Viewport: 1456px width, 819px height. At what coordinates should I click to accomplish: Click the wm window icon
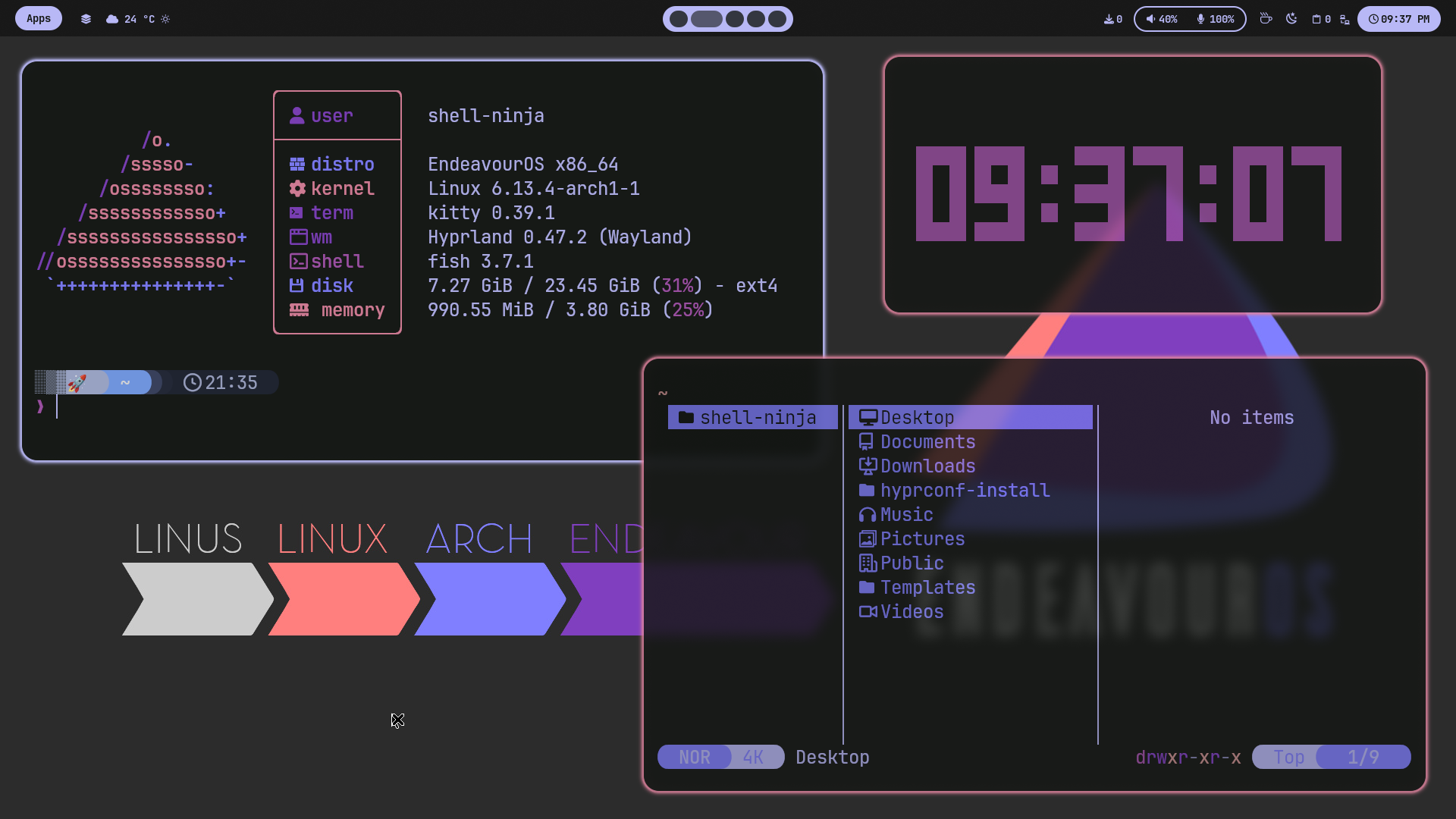298,237
